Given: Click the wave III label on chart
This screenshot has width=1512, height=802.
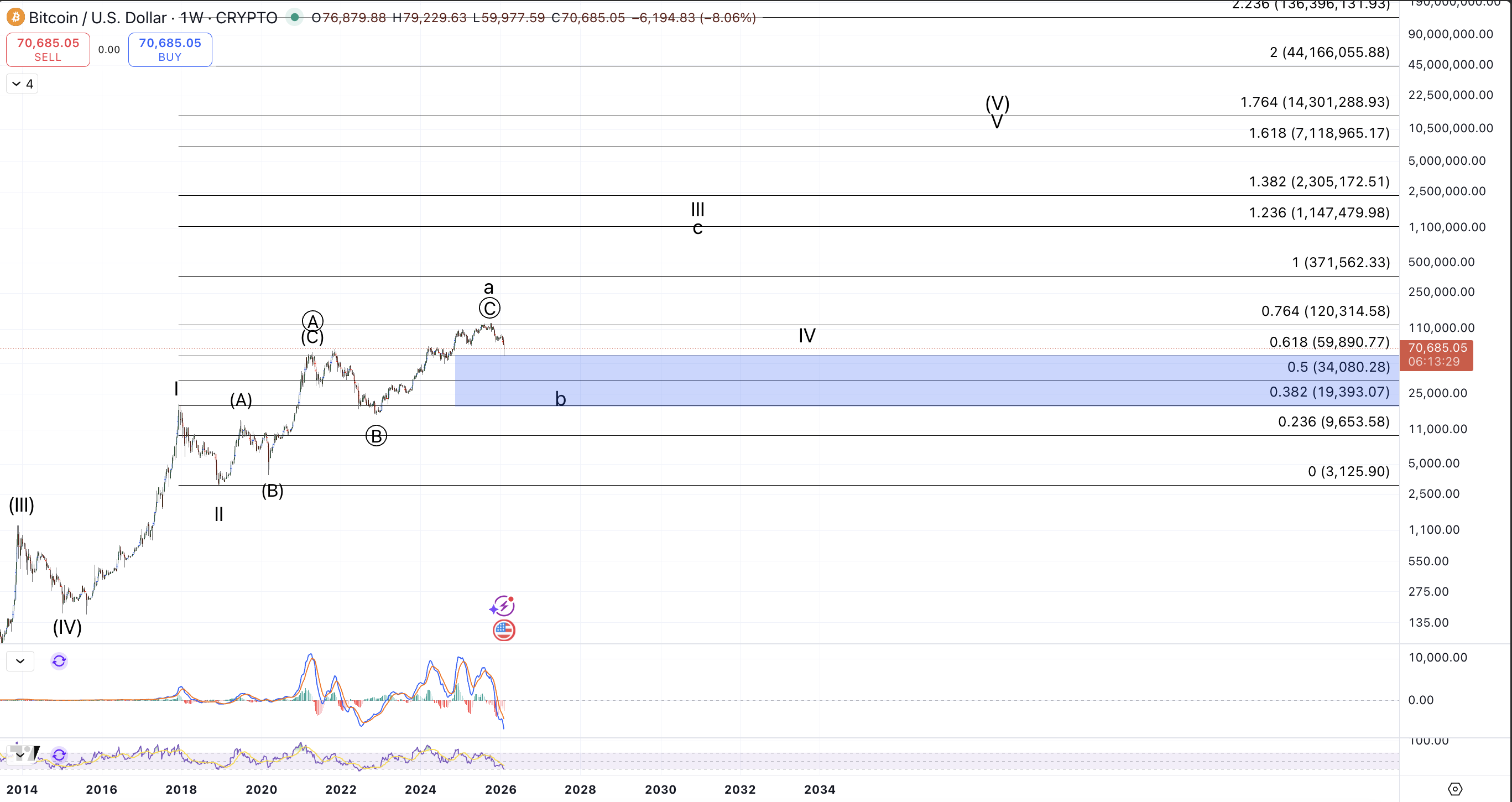Looking at the screenshot, I should pos(697,209).
